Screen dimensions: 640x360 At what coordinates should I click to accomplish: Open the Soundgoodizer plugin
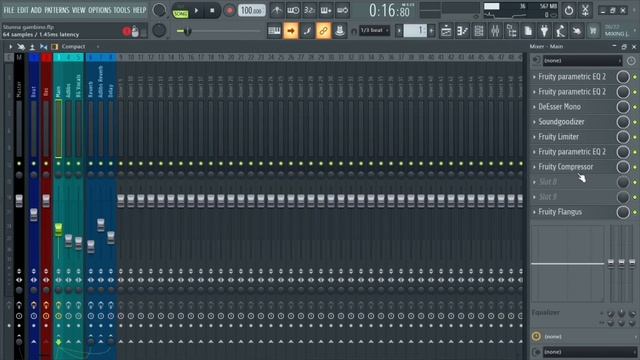561,122
